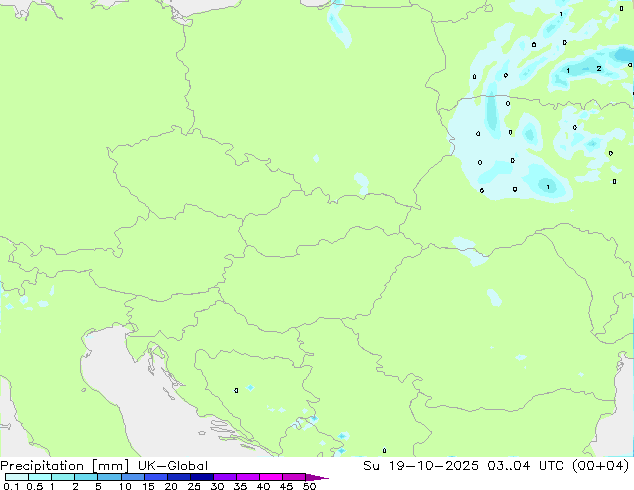Click the '03..04 UTC' time label
634x490 pixels.
click(525, 466)
